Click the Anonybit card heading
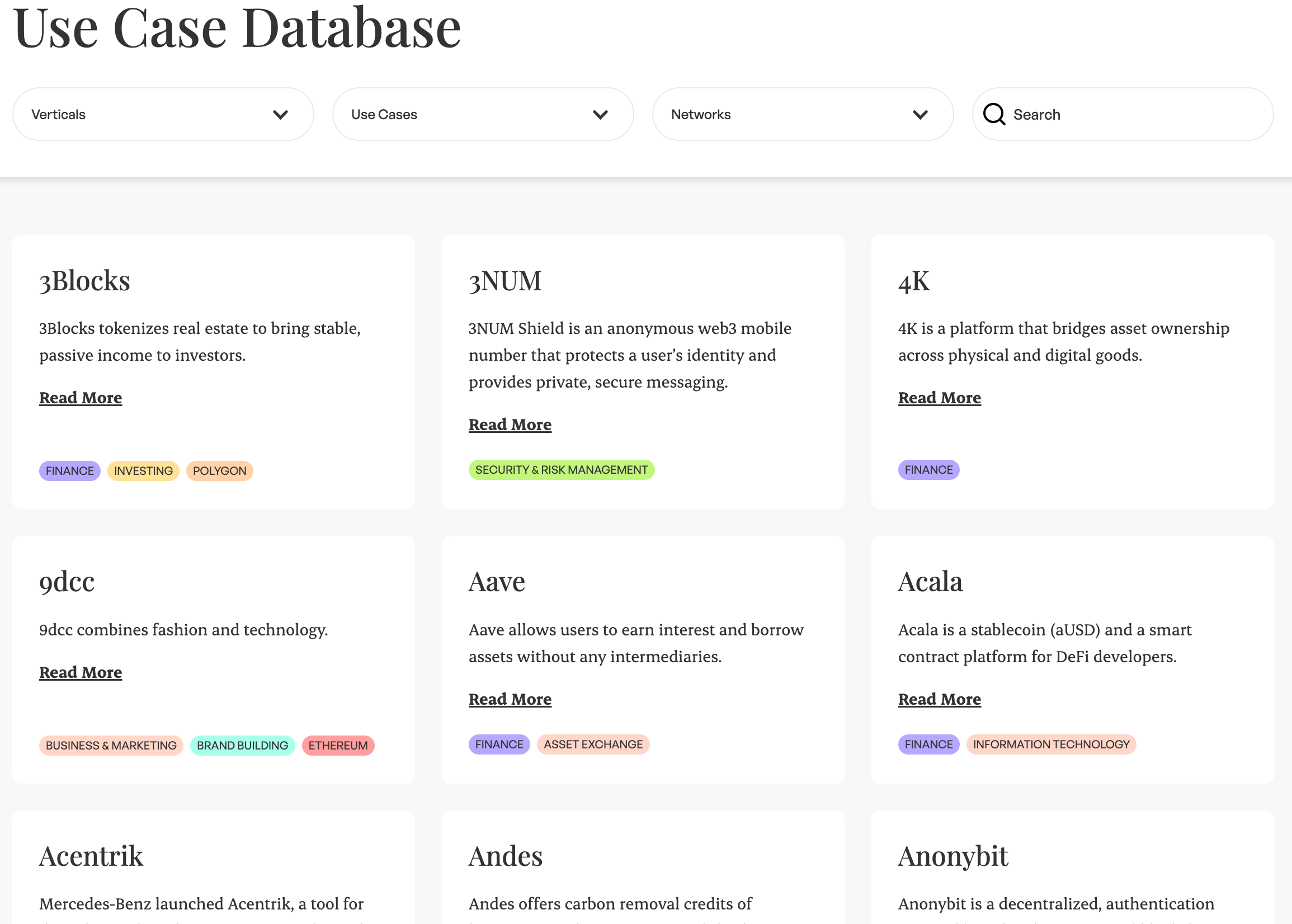The height and width of the screenshot is (924, 1292). pos(953,857)
